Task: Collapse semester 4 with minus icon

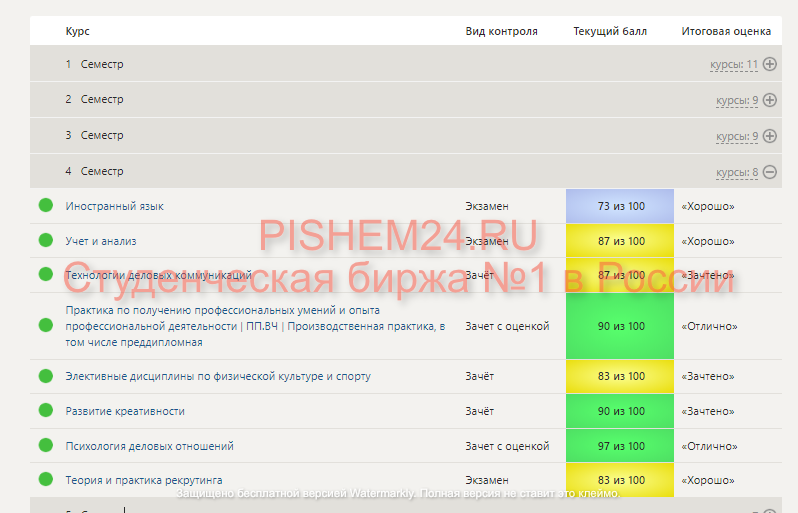Action: [769, 172]
